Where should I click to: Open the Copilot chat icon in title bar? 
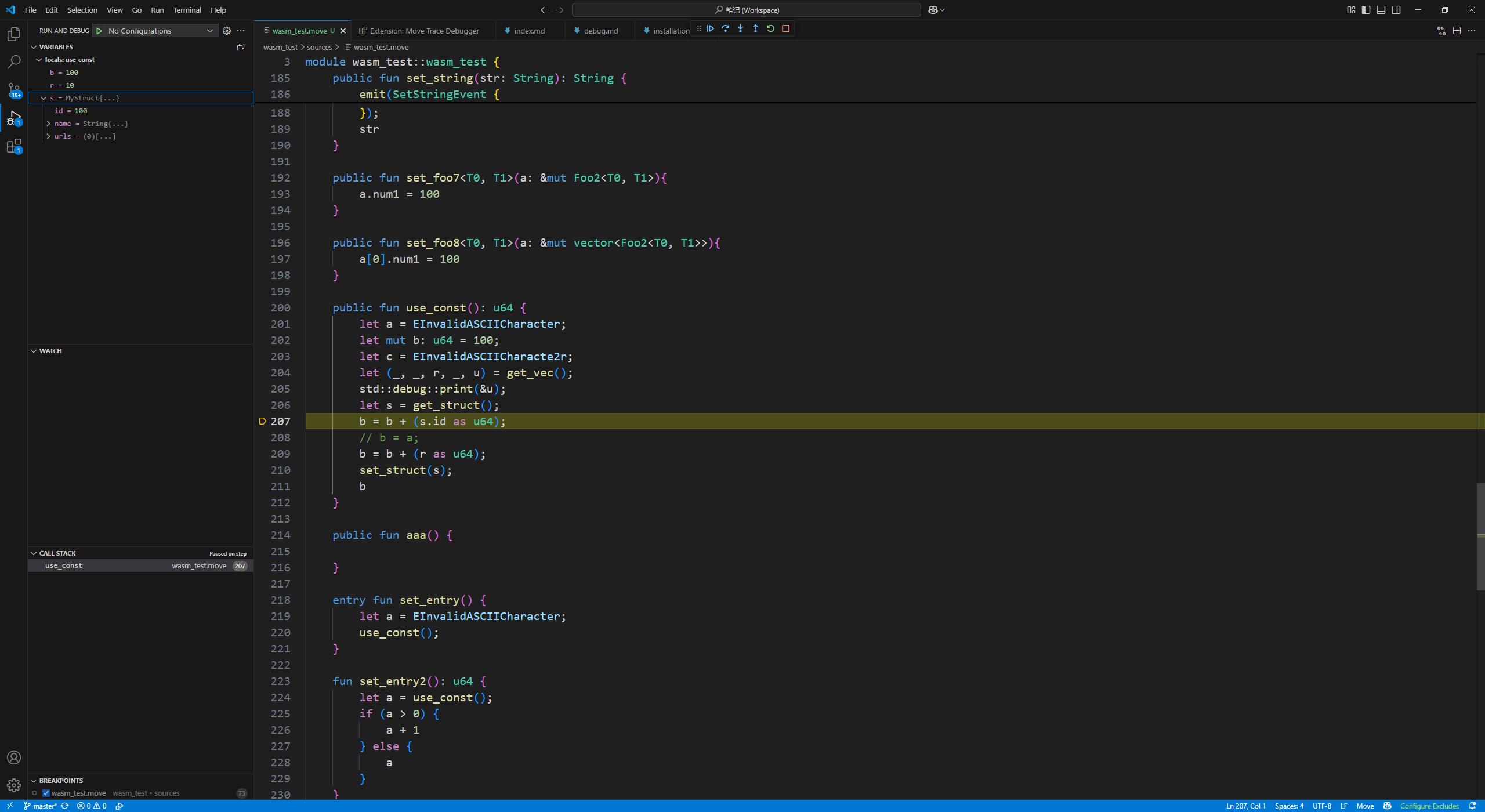point(933,10)
